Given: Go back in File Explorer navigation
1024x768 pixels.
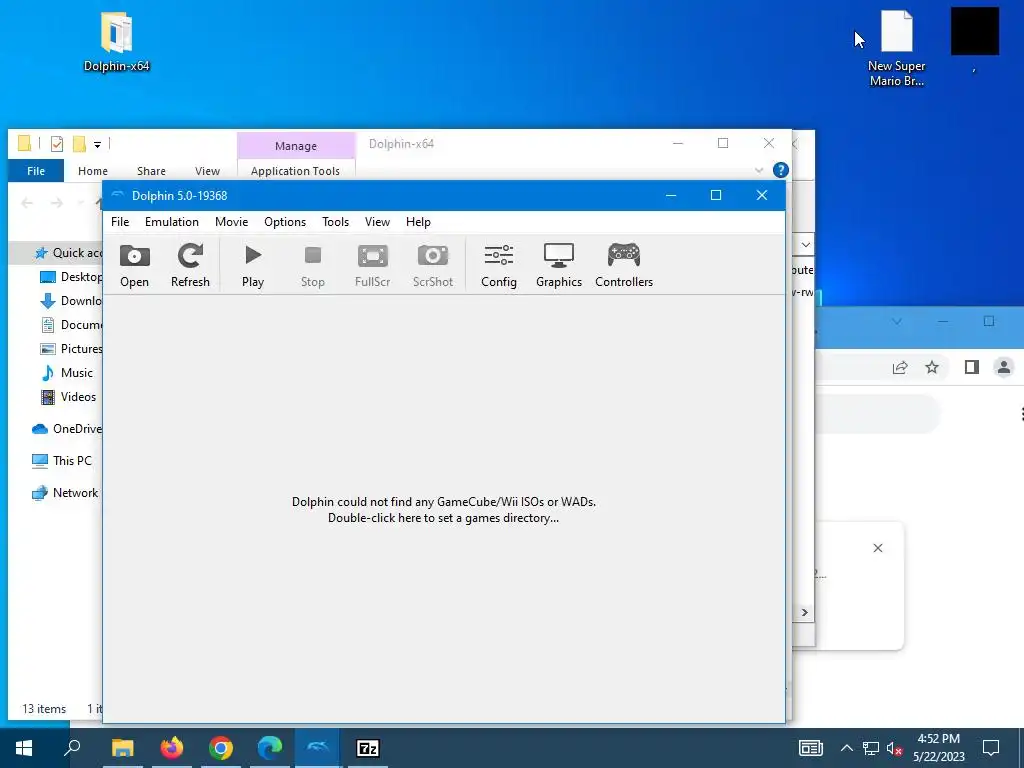Looking at the screenshot, I should point(27,203).
